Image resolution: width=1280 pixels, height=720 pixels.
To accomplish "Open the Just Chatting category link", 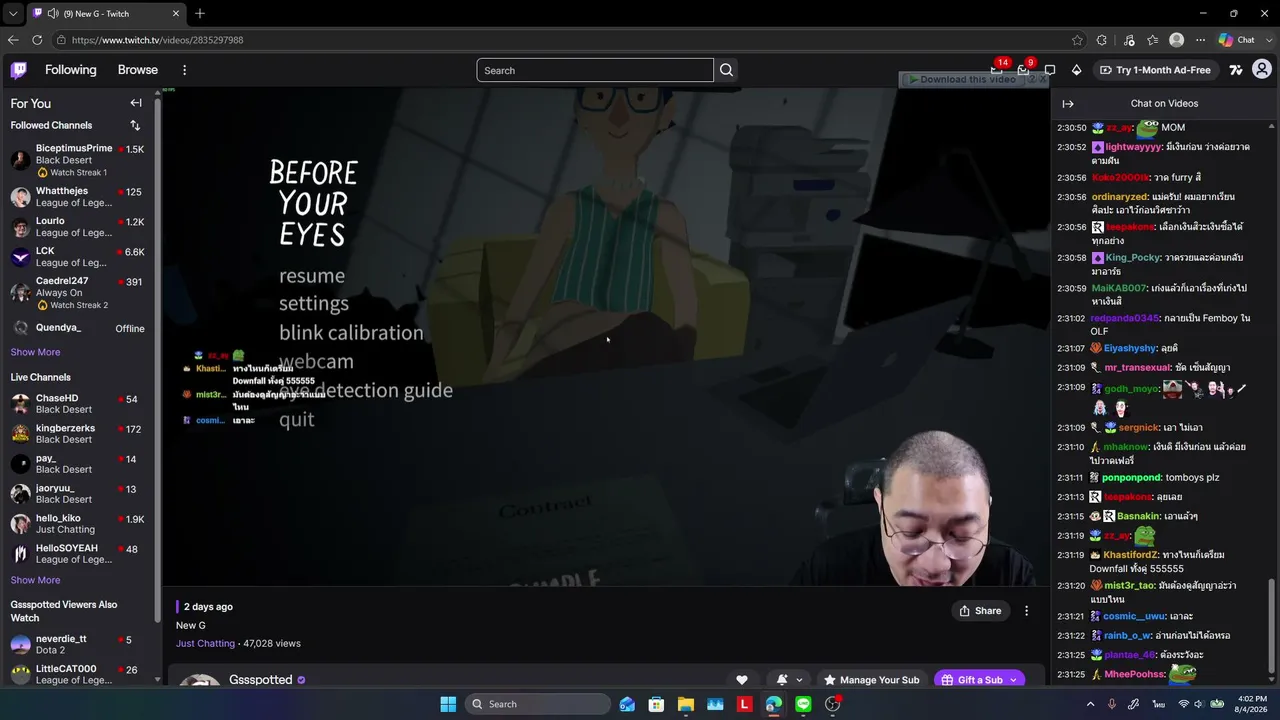I will (x=205, y=643).
